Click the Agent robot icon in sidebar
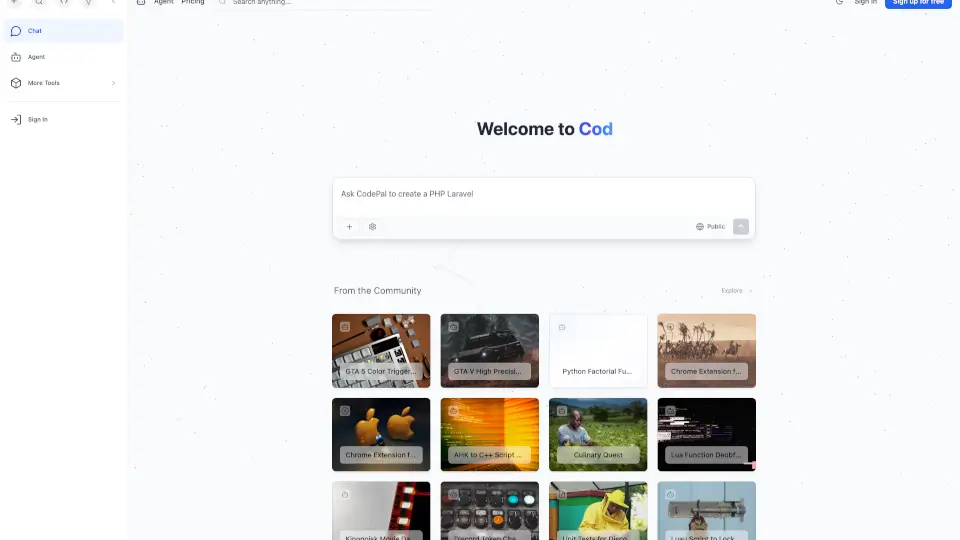 pos(16,57)
